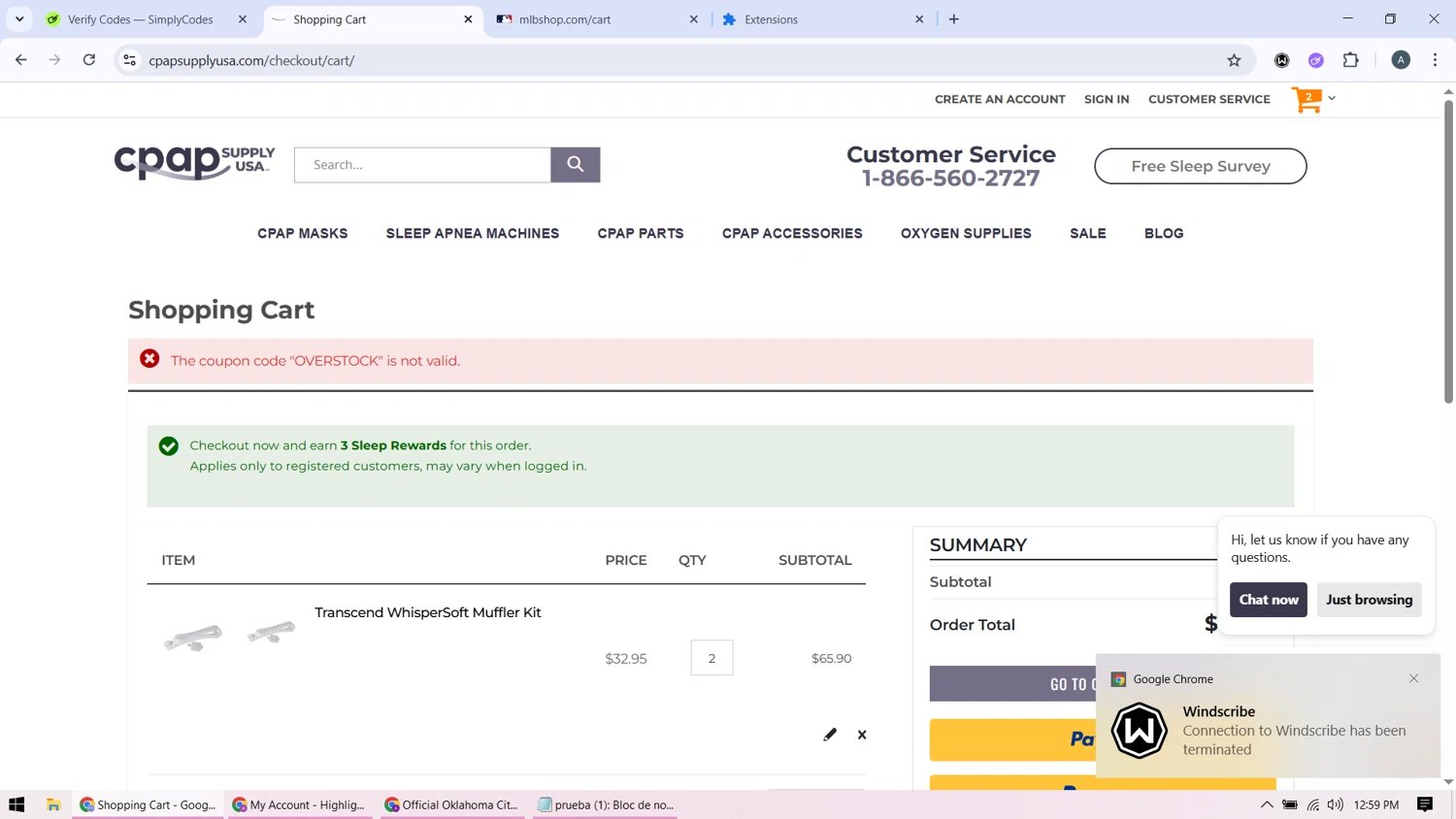Open the Transcend WhisperSoft Muffler Kit link
The image size is (1456, 819).
(428, 612)
